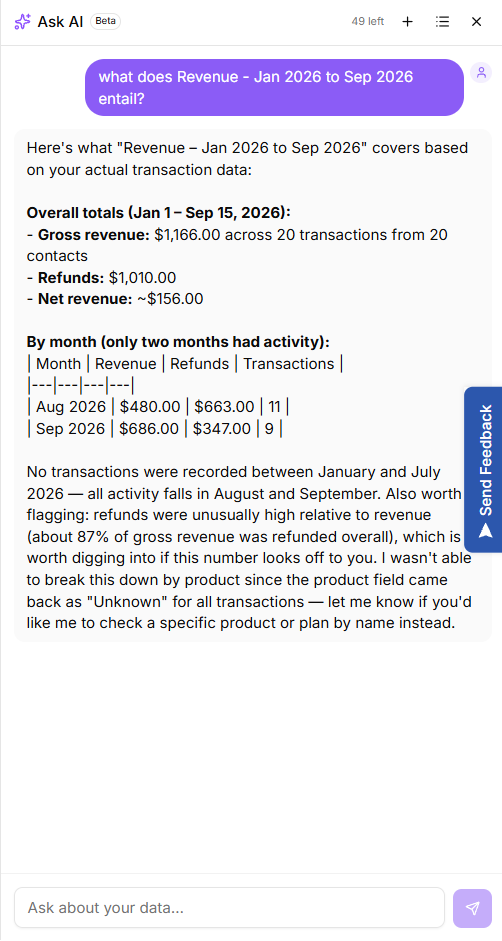Viewport: 502px width, 941px height.
Task: Click the purple user question bubble
Action: [x=274, y=87]
